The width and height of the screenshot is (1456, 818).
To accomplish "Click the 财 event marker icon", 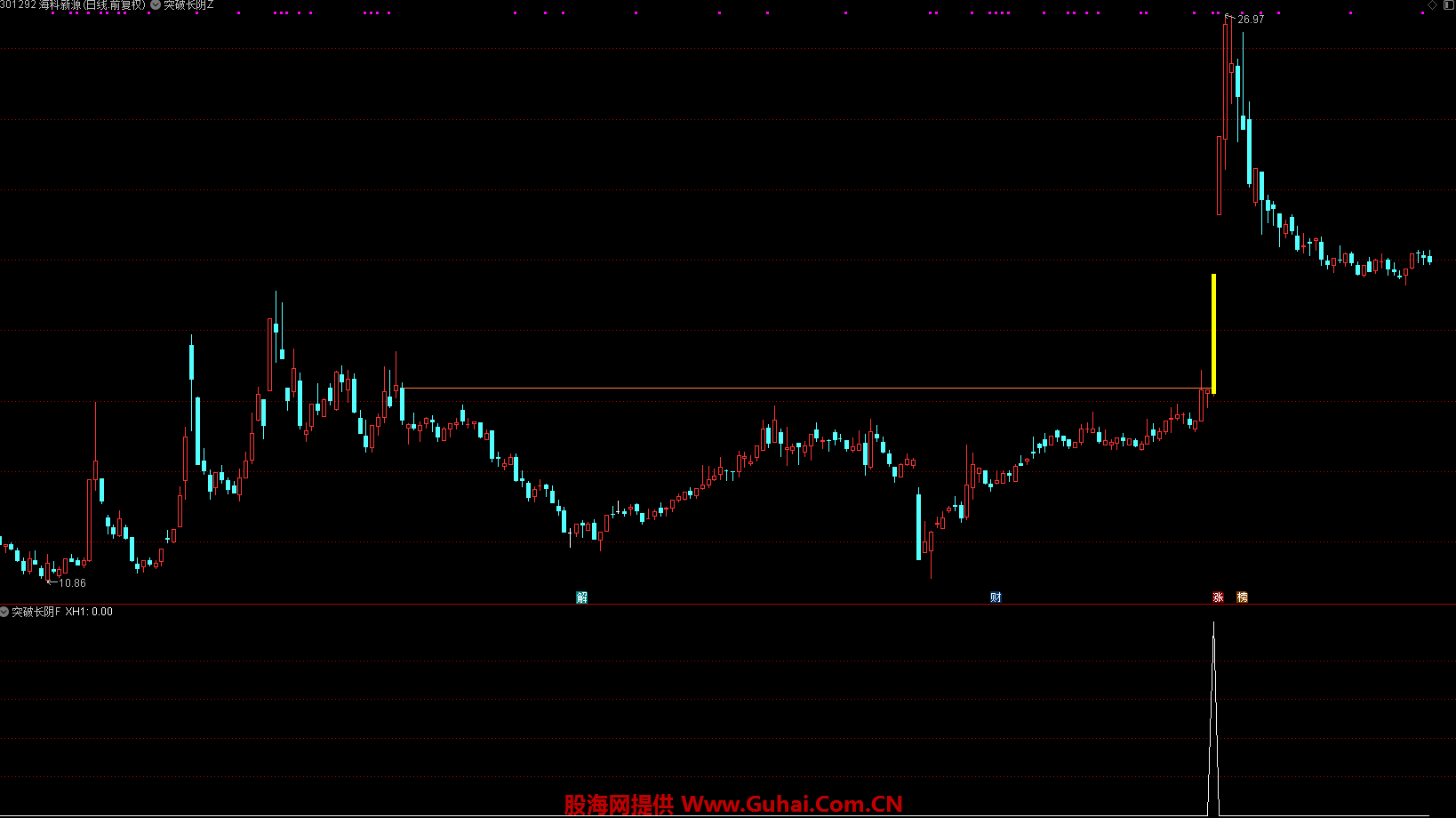I will coord(996,597).
